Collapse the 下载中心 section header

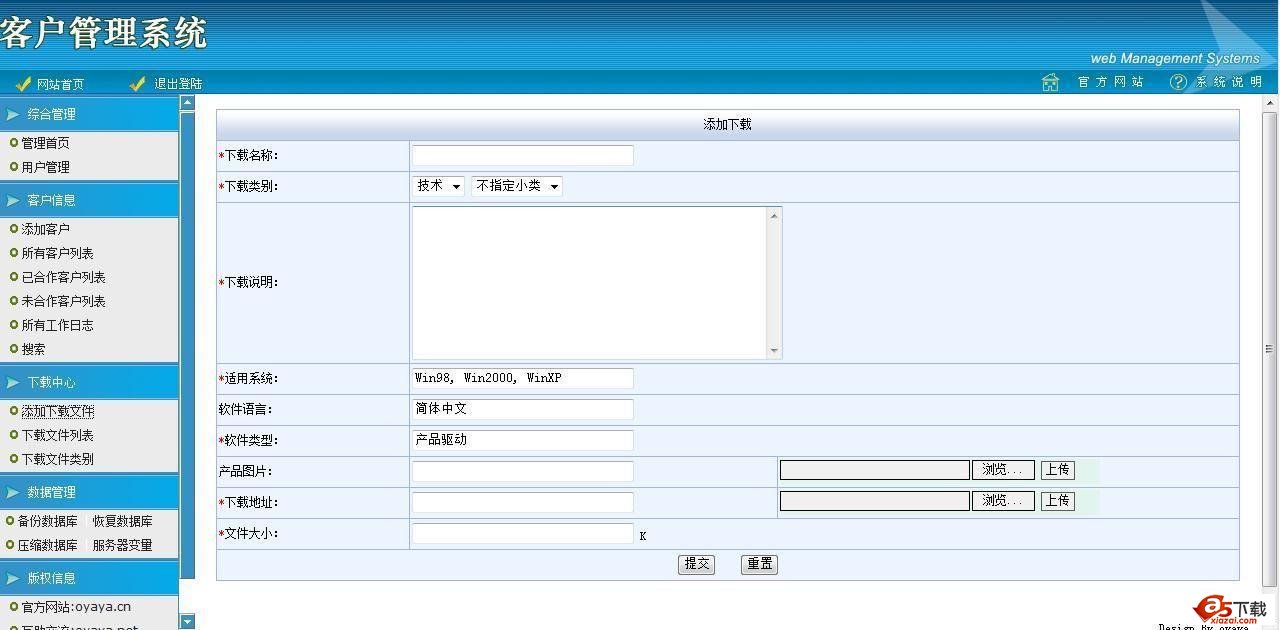[89, 382]
